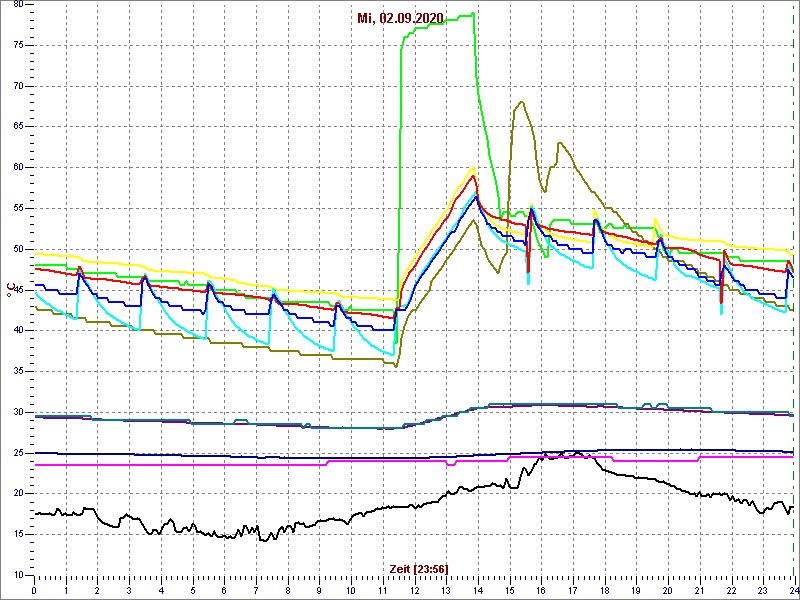Click hour 5 on the time axis
Image resolution: width=800 pixels, height=600 pixels.
click(x=192, y=589)
